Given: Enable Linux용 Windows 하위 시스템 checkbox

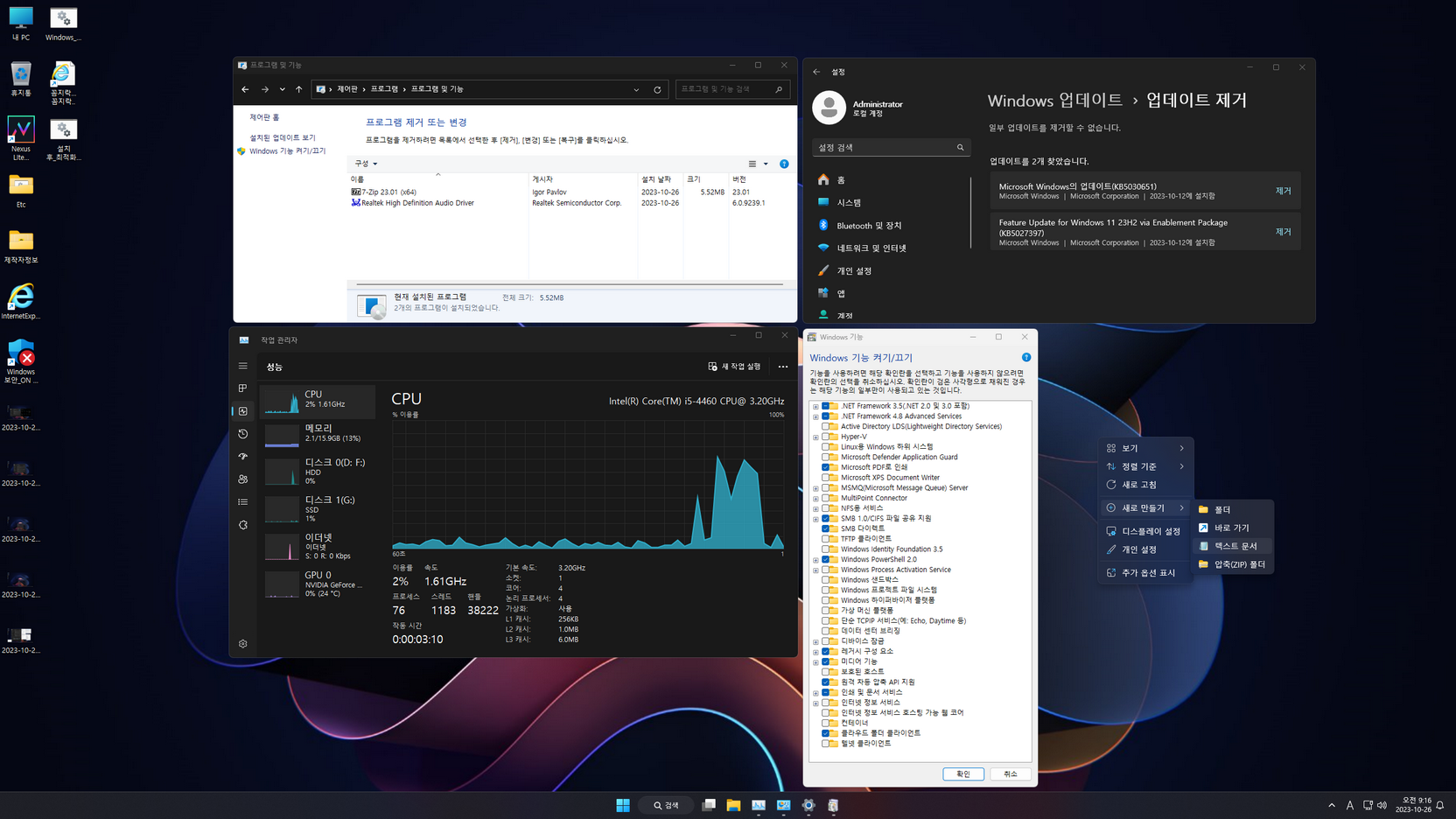Looking at the screenshot, I should (x=826, y=447).
